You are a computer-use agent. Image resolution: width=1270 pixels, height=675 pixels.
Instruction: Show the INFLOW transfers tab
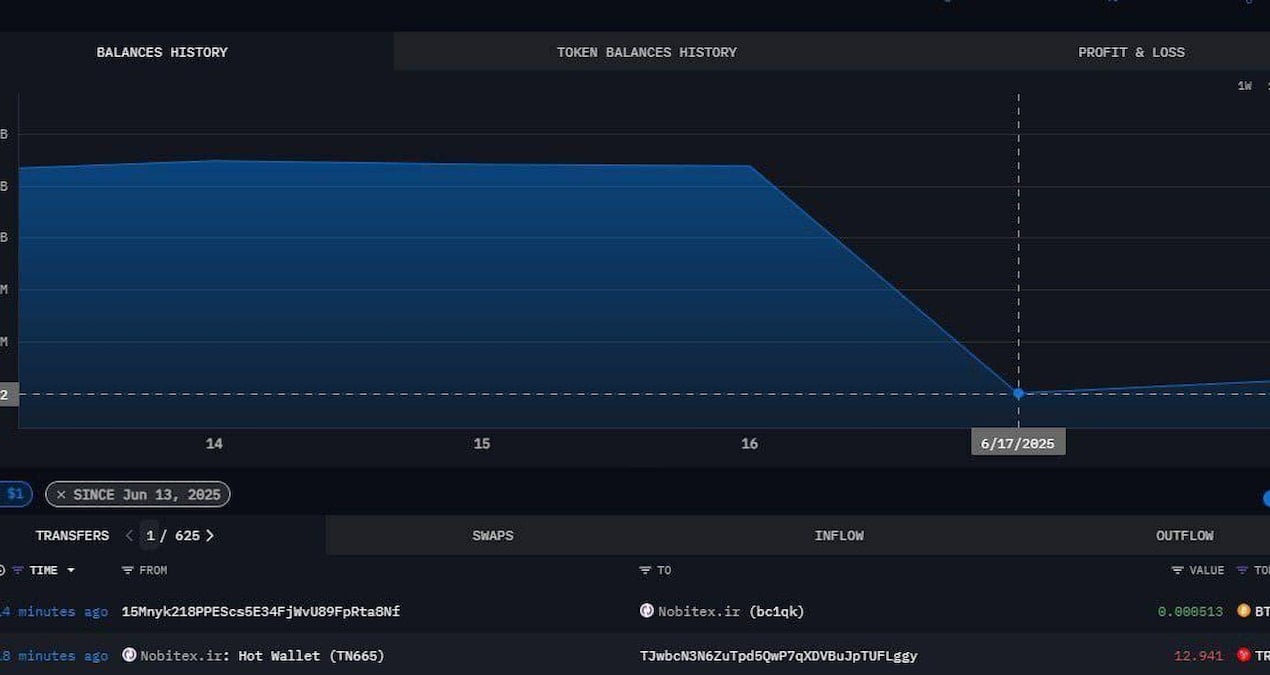pos(839,535)
